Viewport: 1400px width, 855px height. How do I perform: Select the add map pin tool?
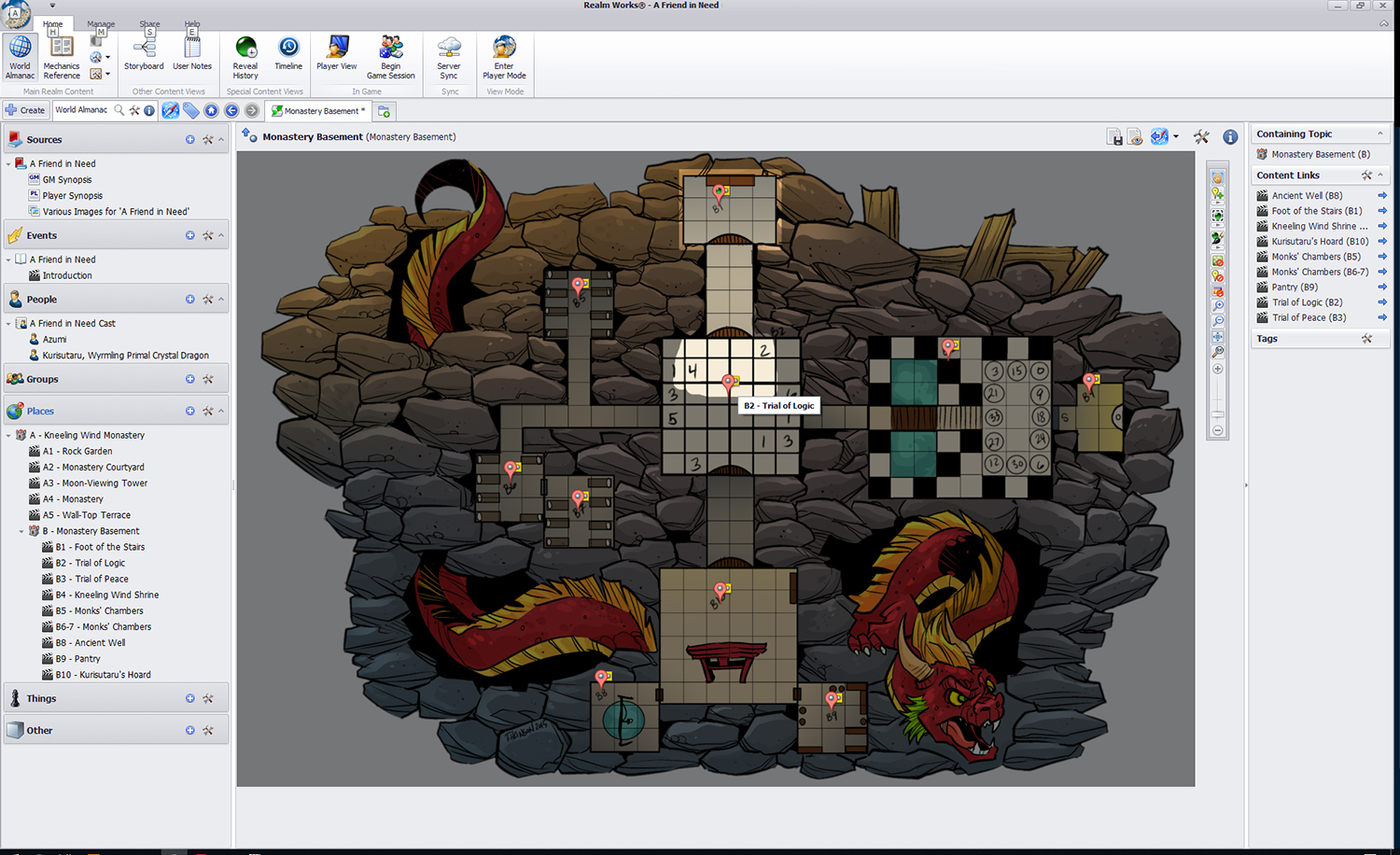click(1217, 194)
